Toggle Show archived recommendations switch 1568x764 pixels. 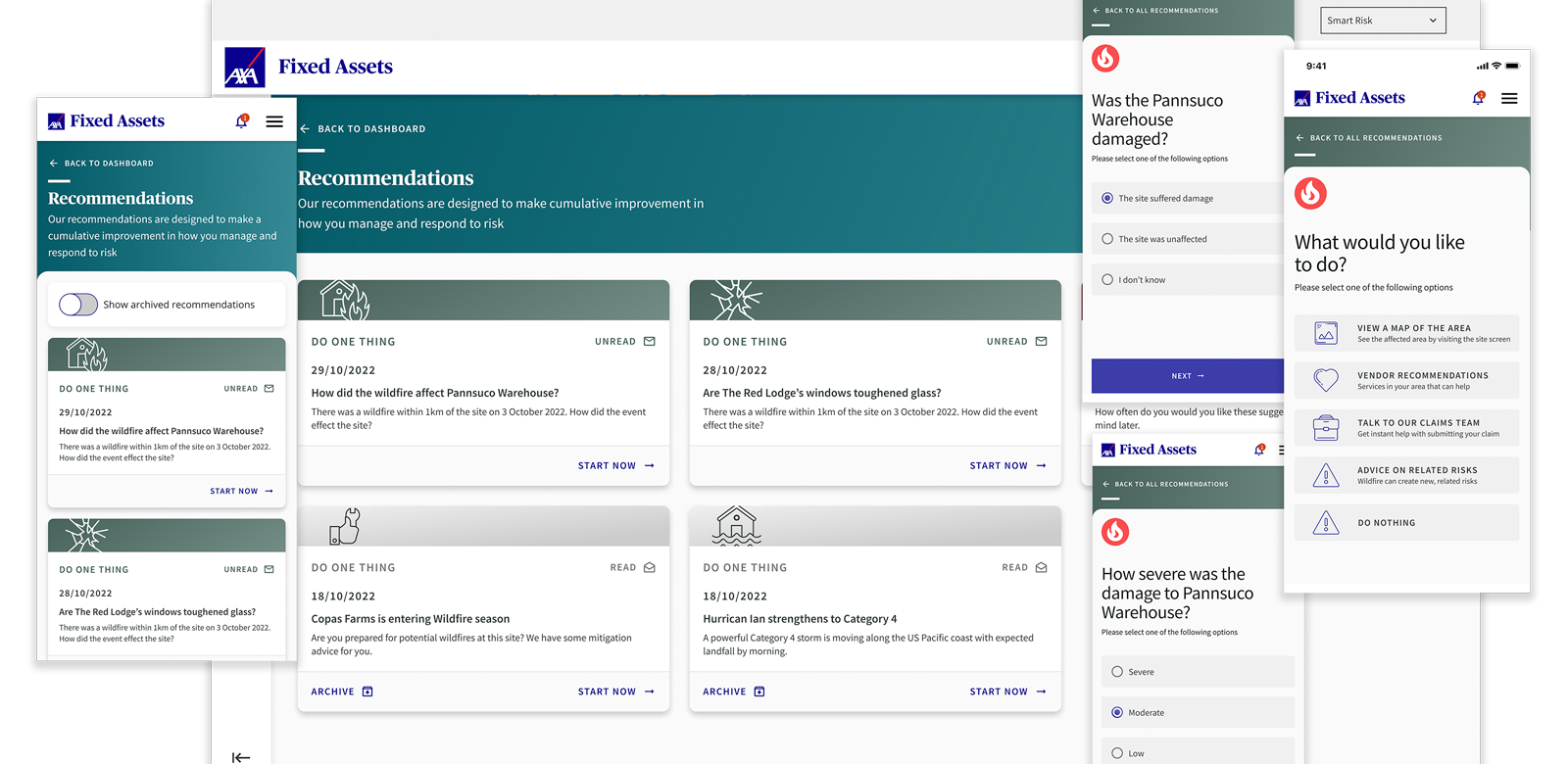[x=78, y=305]
